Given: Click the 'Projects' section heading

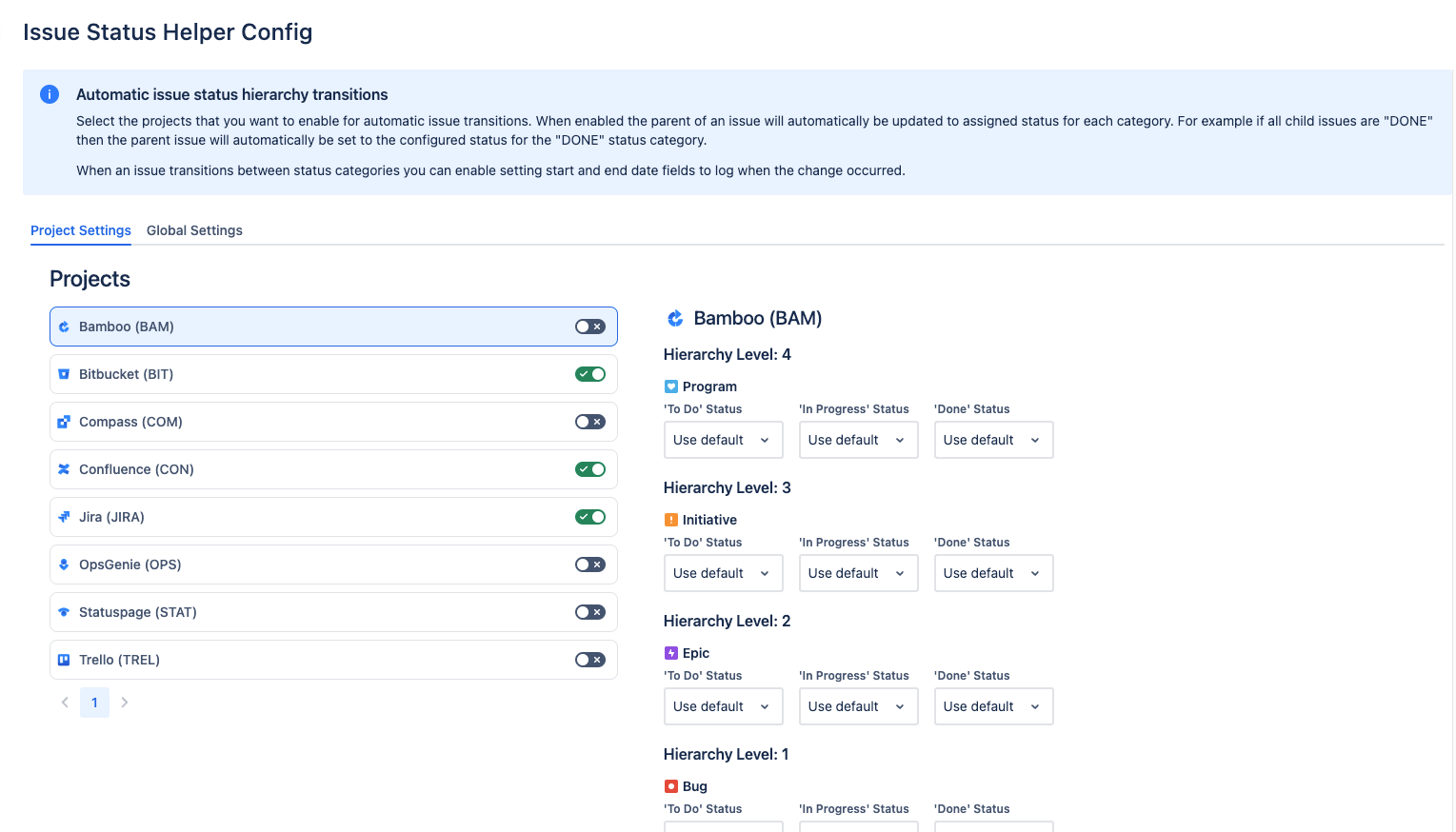Looking at the screenshot, I should 90,279.
